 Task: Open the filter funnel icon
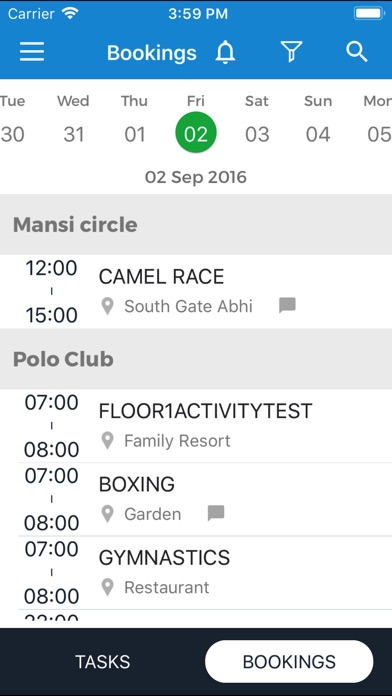292,51
